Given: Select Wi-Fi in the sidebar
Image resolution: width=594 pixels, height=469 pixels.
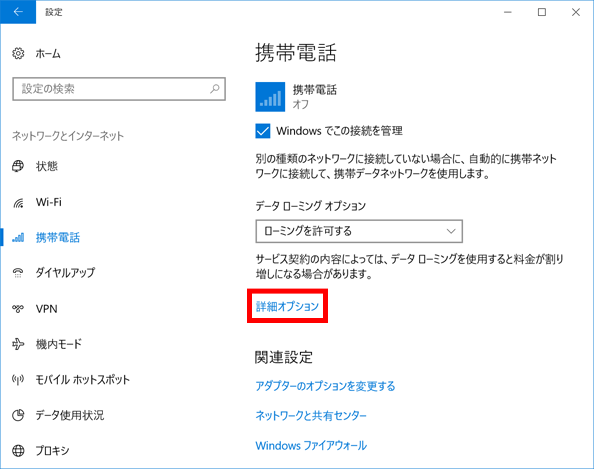Looking at the screenshot, I should pos(48,202).
